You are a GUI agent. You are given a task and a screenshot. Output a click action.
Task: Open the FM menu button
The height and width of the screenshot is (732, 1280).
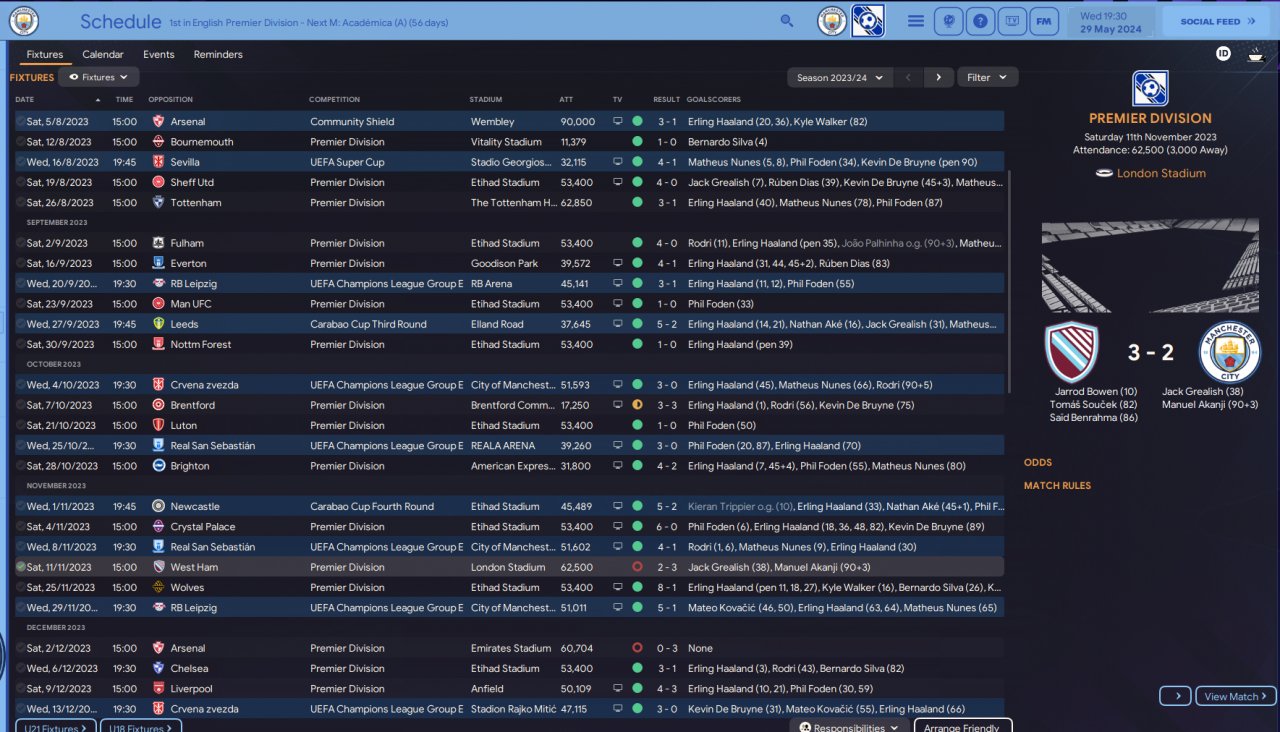(1044, 21)
